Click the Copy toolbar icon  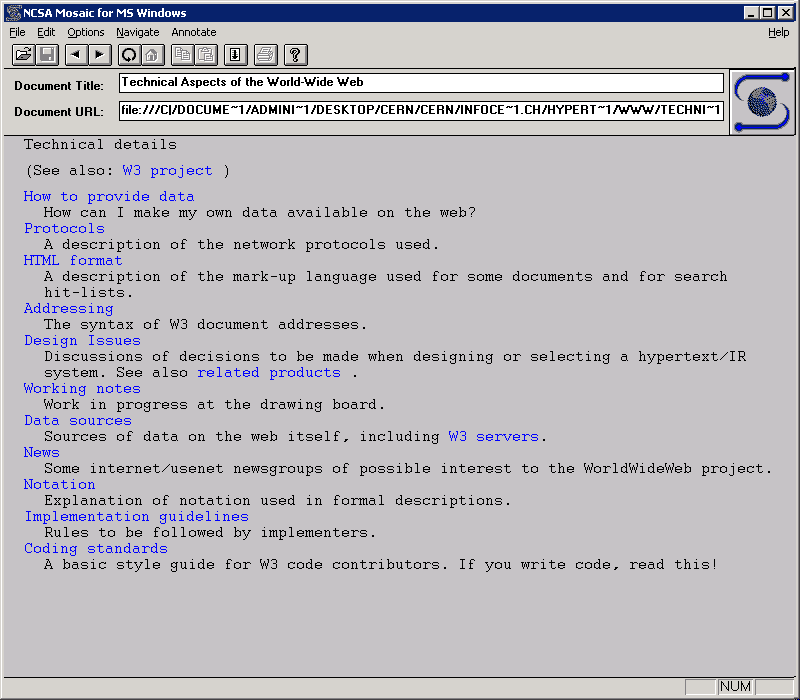183,55
